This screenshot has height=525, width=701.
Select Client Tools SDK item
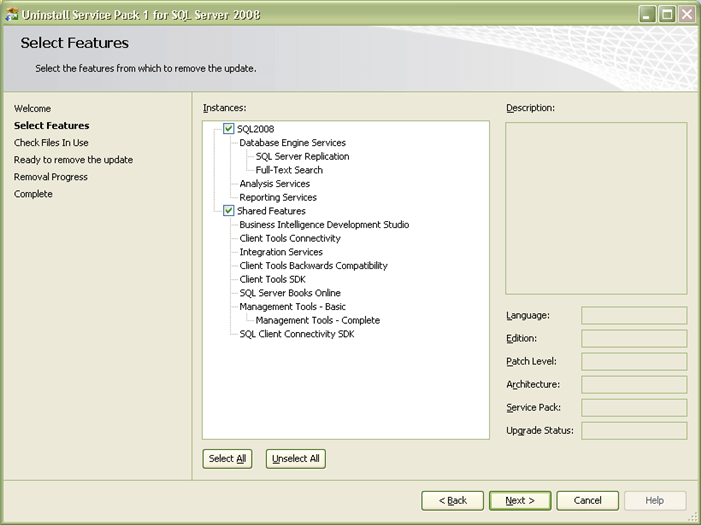click(272, 279)
